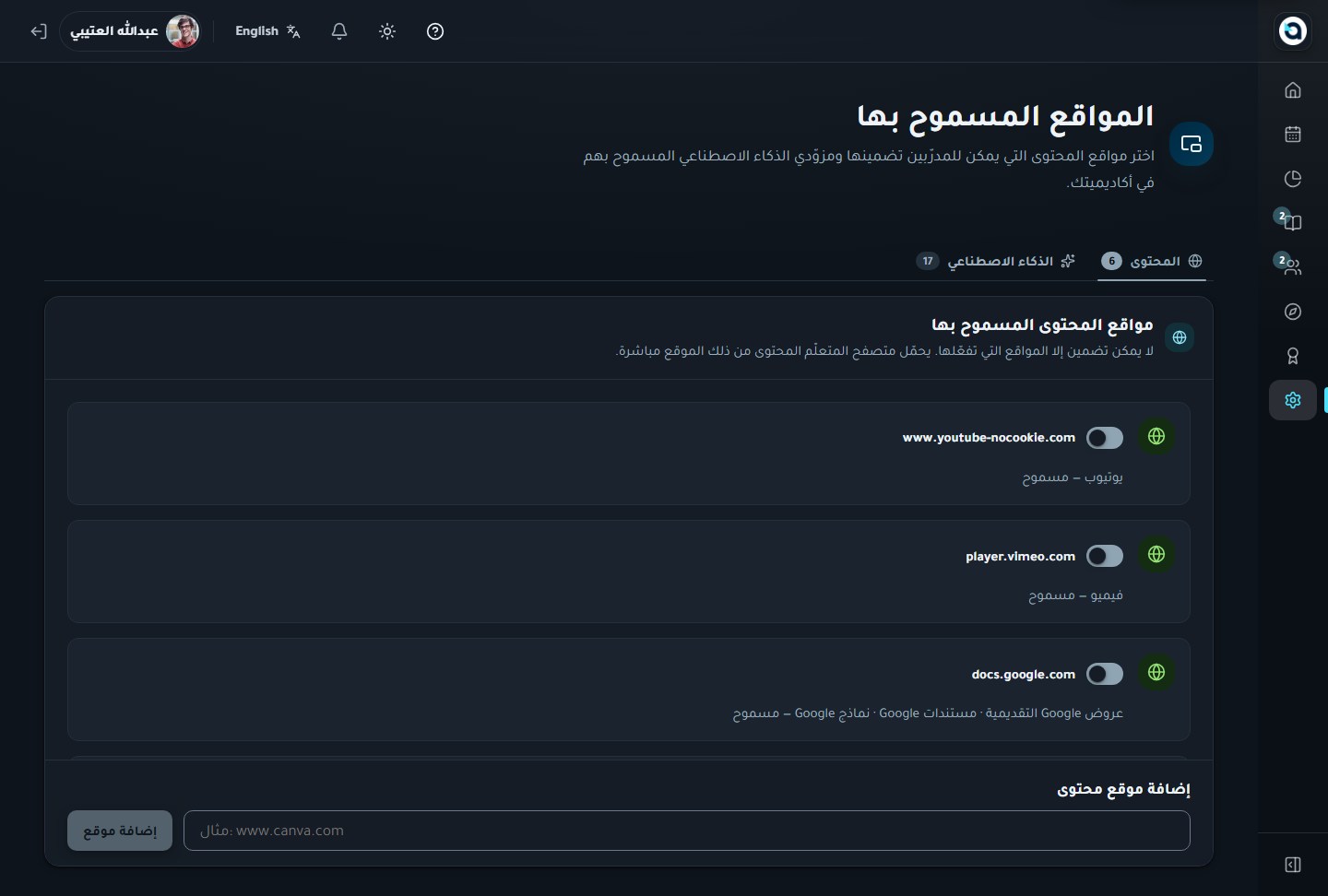Open the compass explore icon
This screenshot has height=896, width=1328.
coord(1293,312)
